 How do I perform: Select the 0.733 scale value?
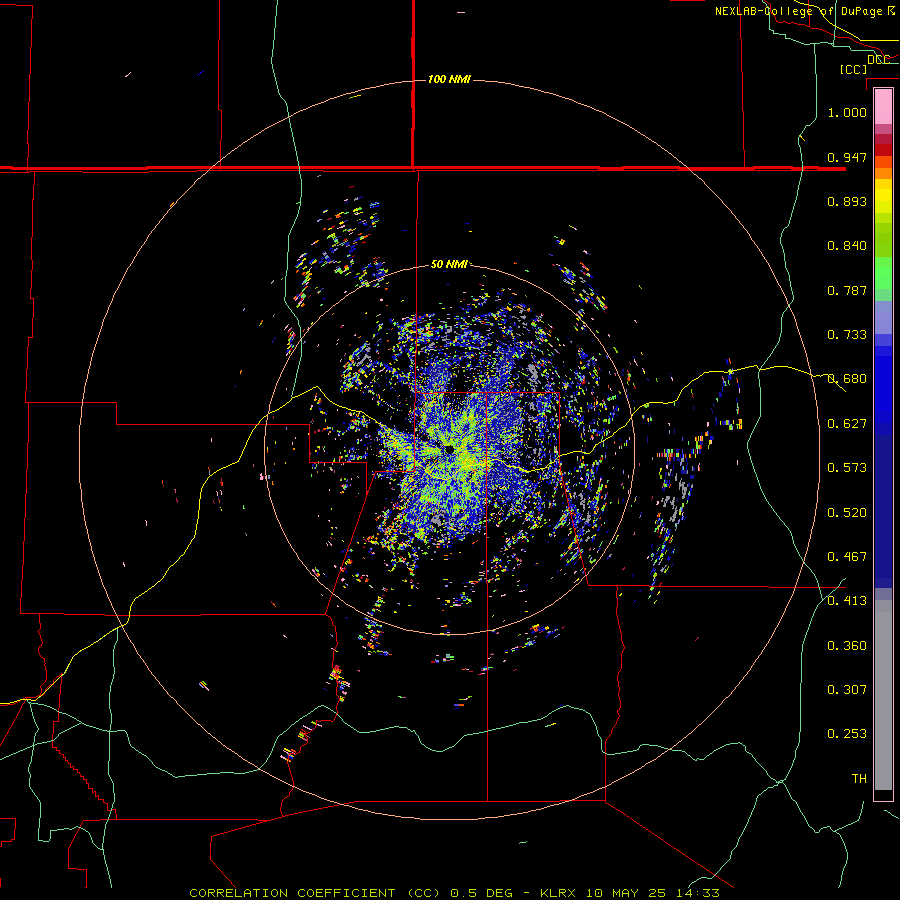[847, 335]
